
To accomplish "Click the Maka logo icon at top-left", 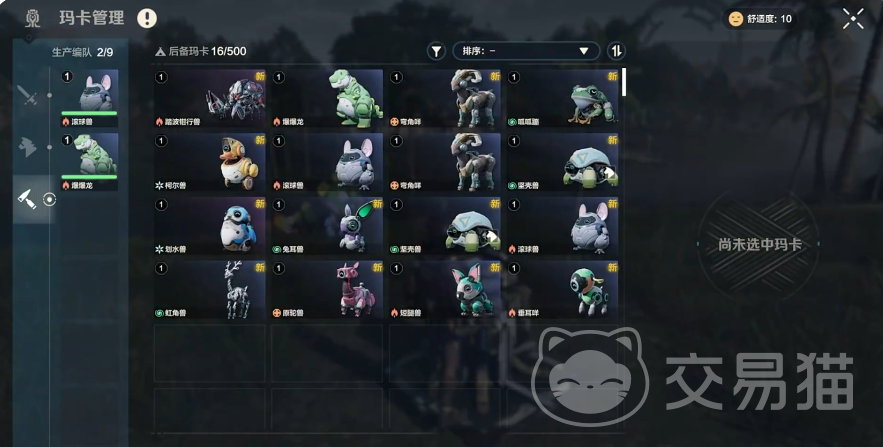I will tap(33, 19).
